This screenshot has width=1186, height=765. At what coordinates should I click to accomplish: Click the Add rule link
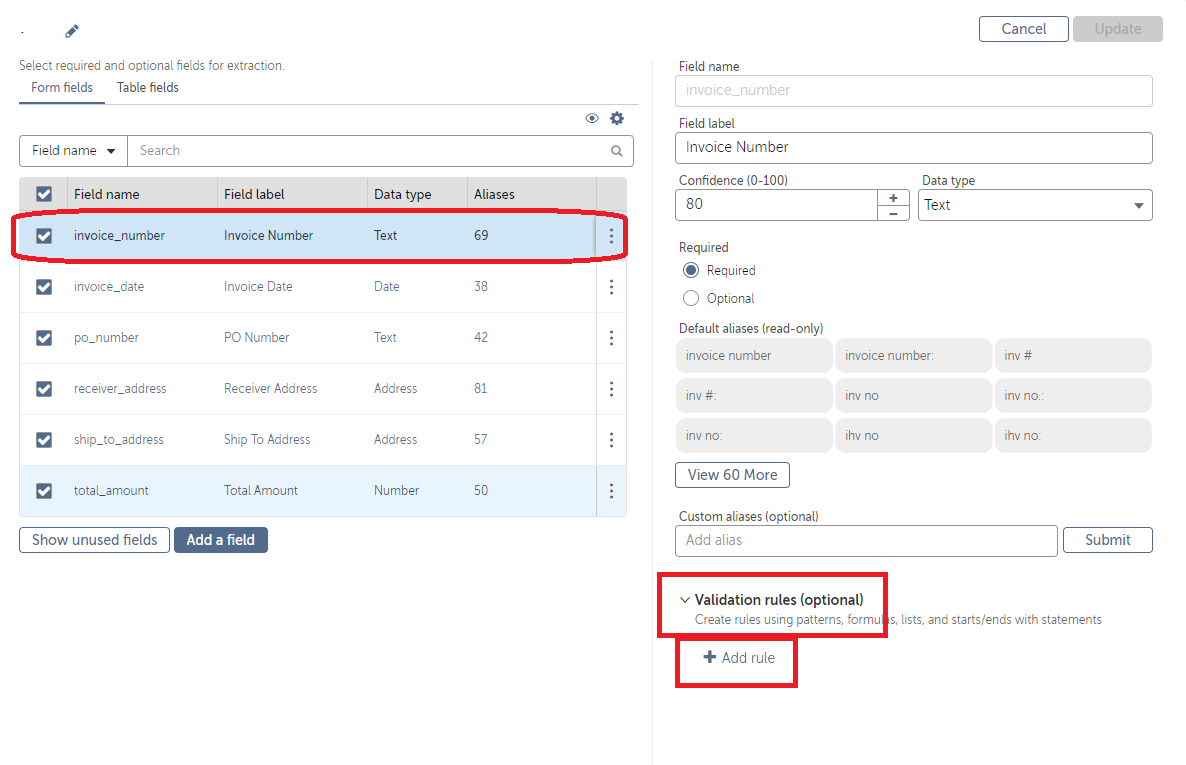(x=739, y=658)
